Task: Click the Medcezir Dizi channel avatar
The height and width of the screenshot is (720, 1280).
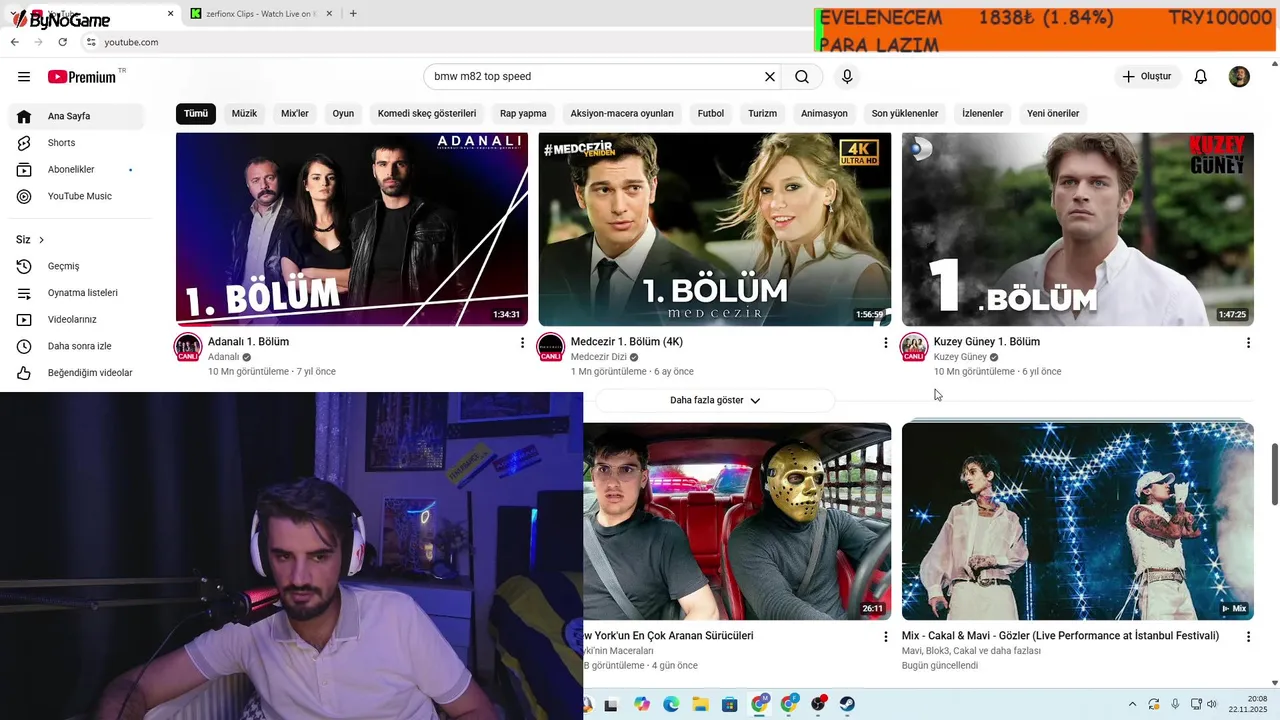Action: (x=551, y=348)
